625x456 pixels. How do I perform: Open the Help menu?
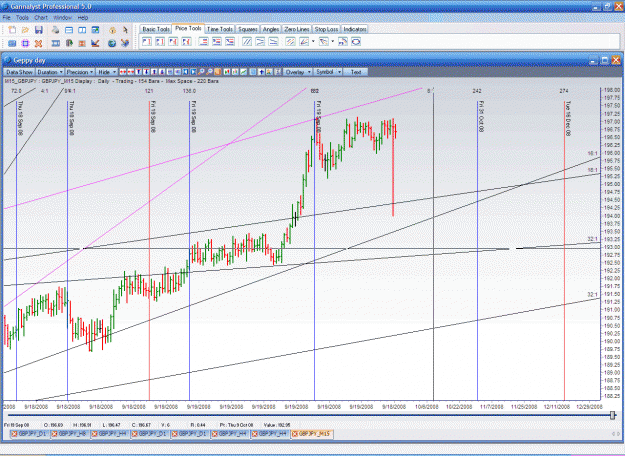click(x=83, y=18)
